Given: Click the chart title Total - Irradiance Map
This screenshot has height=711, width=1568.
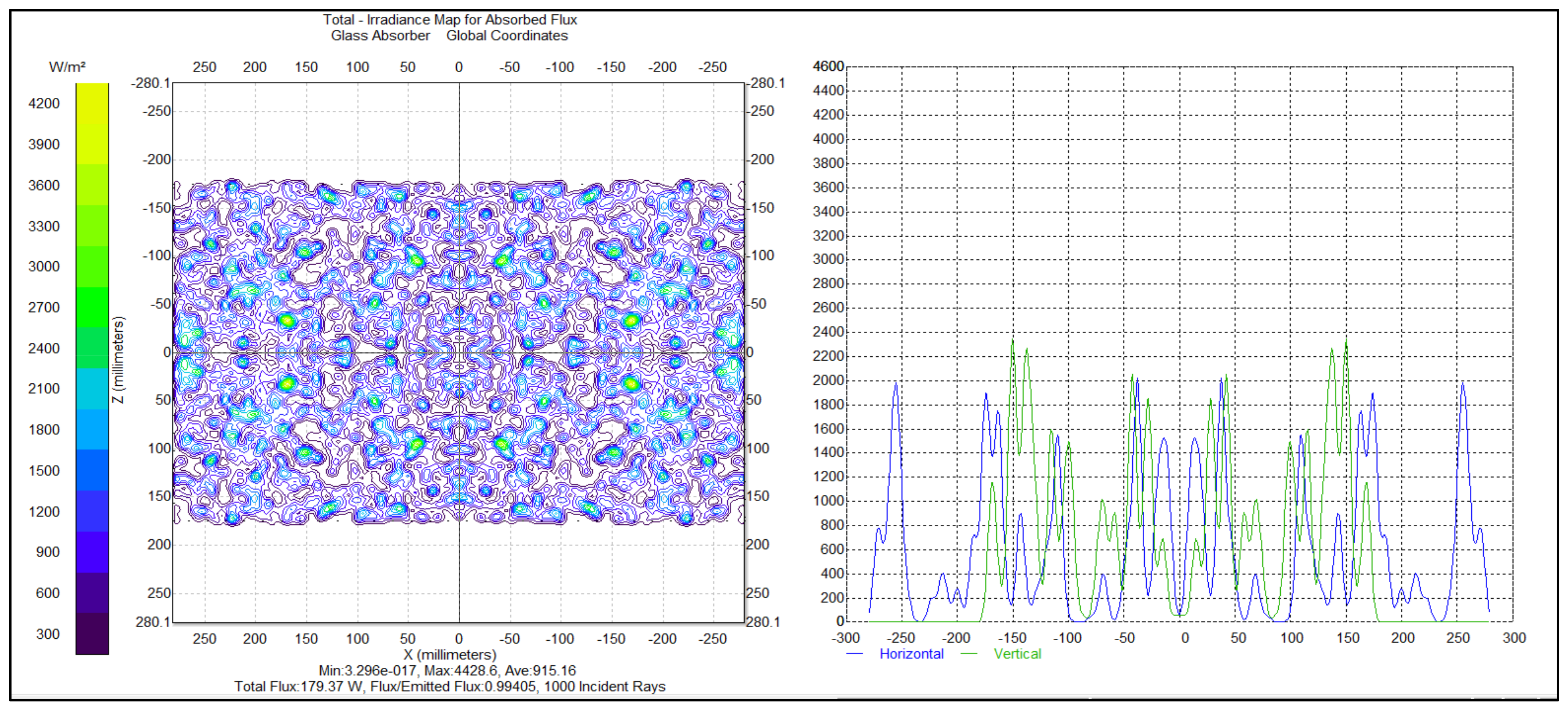Looking at the screenshot, I should 450,19.
